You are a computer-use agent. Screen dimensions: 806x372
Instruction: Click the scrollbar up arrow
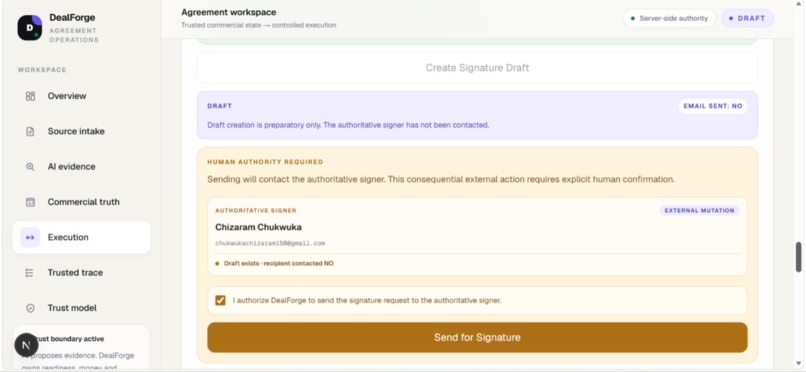tap(799, 4)
